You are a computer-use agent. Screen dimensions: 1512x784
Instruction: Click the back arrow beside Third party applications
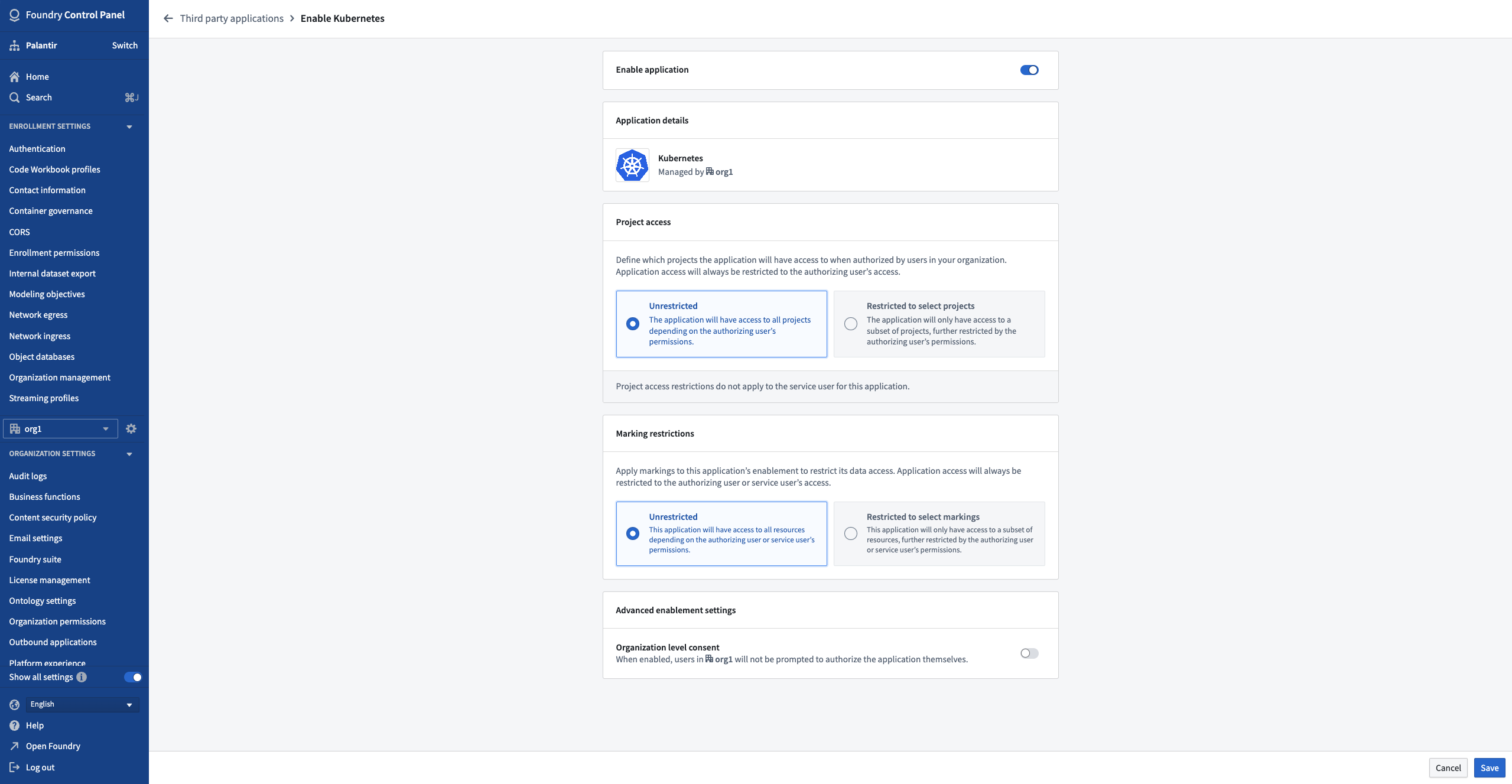[168, 18]
